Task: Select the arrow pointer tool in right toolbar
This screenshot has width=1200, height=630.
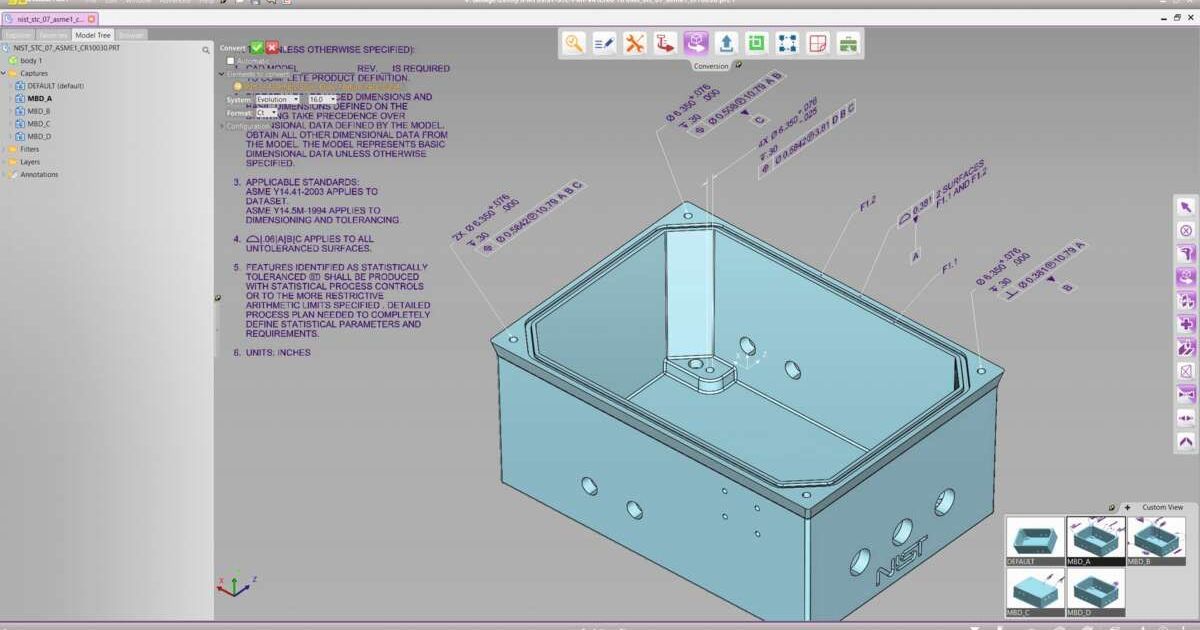Action: point(1186,207)
